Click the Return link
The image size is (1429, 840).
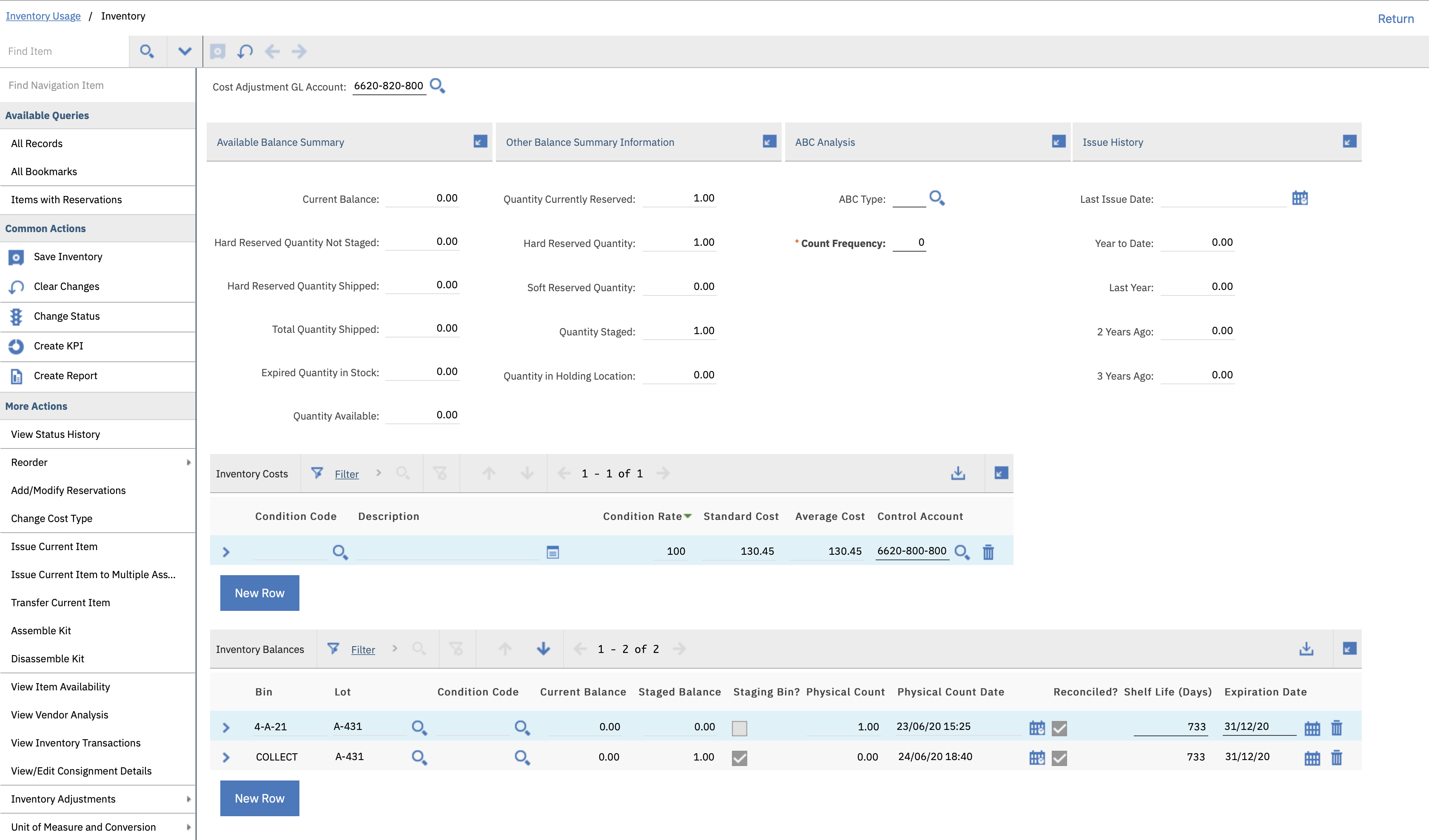(1395, 19)
